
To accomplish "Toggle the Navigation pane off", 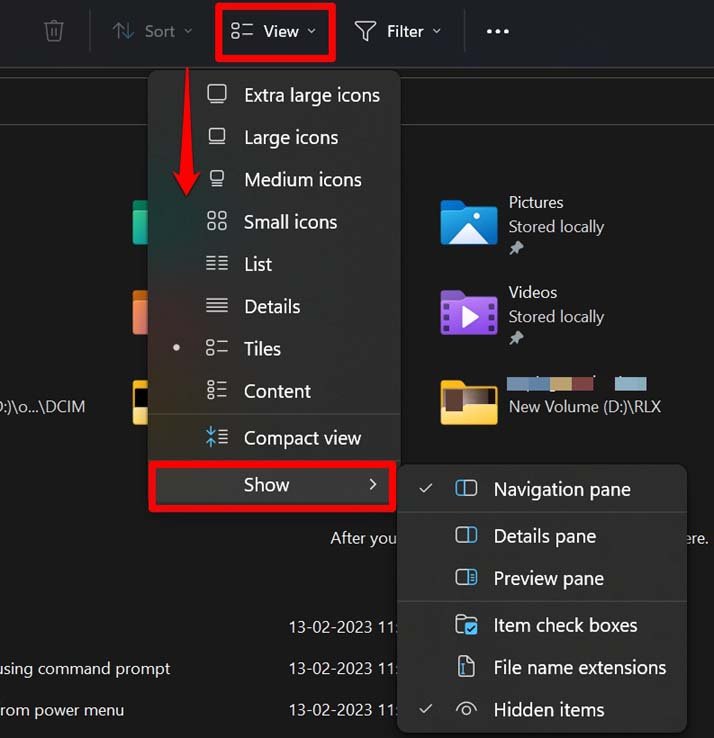I will coord(561,489).
